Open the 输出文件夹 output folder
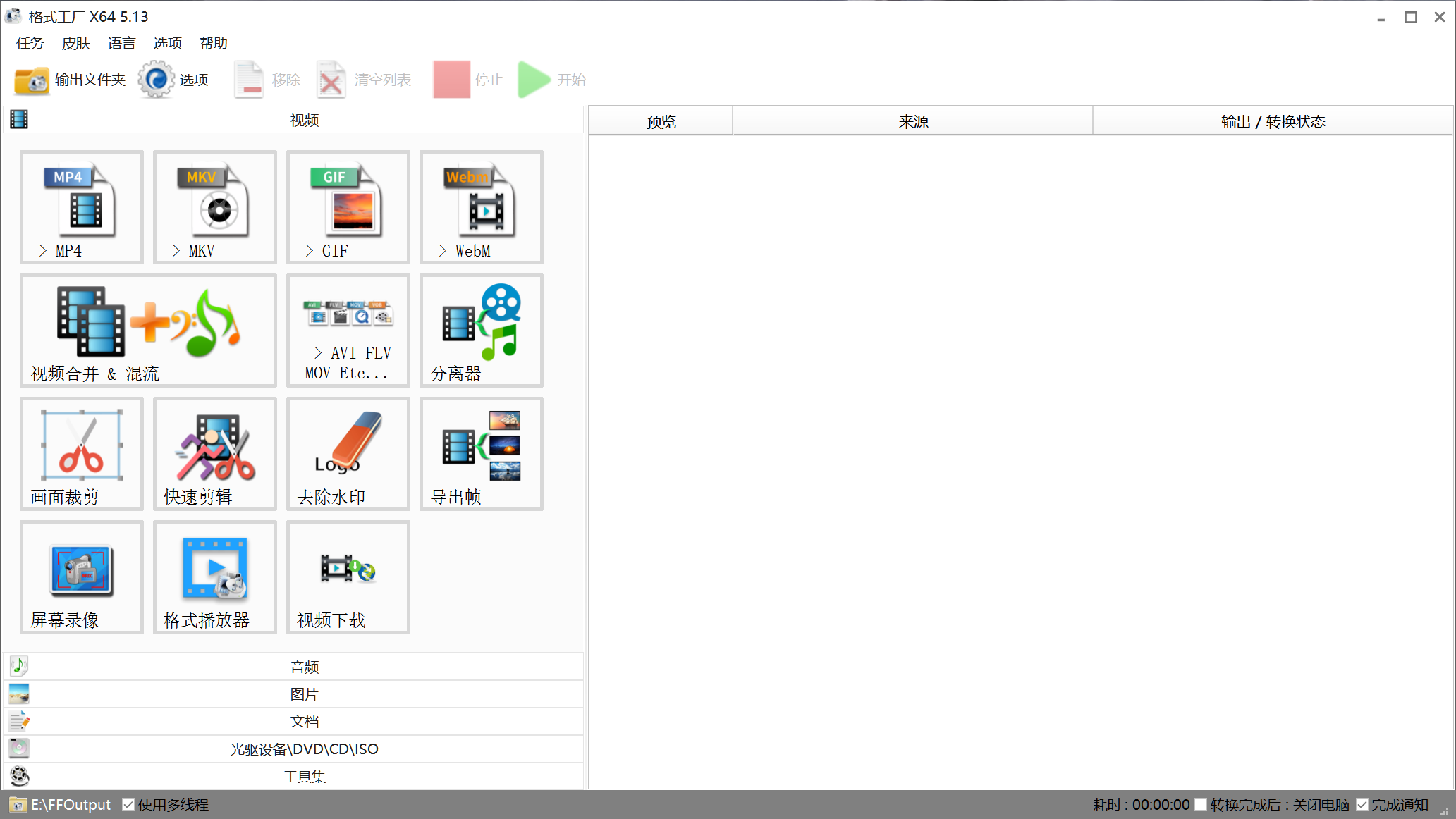The image size is (1456, 819). [x=70, y=80]
